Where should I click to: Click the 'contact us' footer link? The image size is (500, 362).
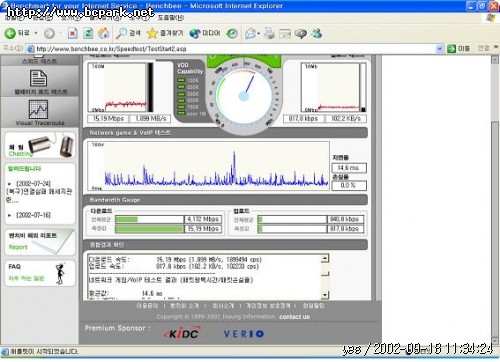click(x=294, y=317)
